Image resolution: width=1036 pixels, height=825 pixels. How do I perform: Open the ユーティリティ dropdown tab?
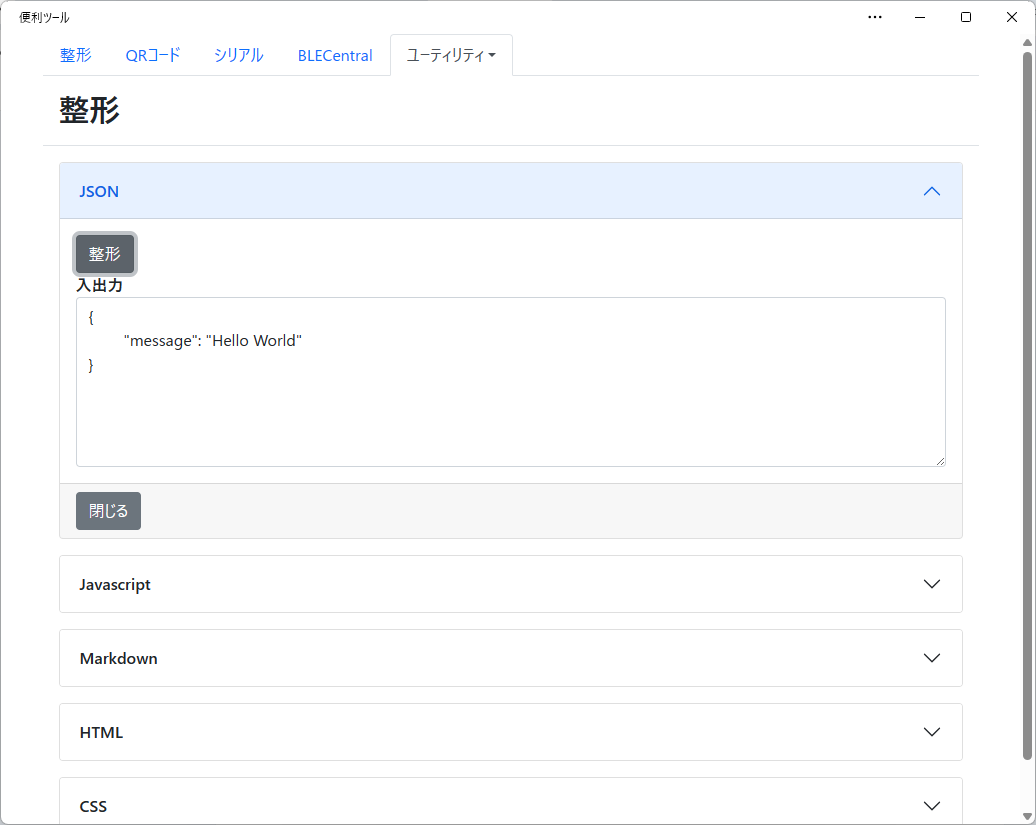click(451, 55)
